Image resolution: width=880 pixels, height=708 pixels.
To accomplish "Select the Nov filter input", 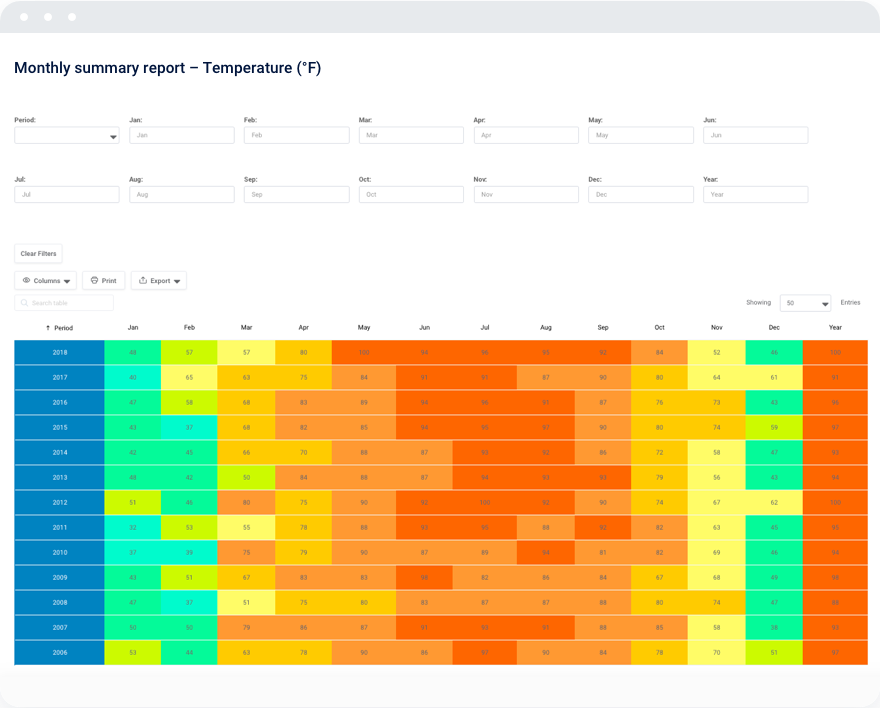I will pos(526,195).
